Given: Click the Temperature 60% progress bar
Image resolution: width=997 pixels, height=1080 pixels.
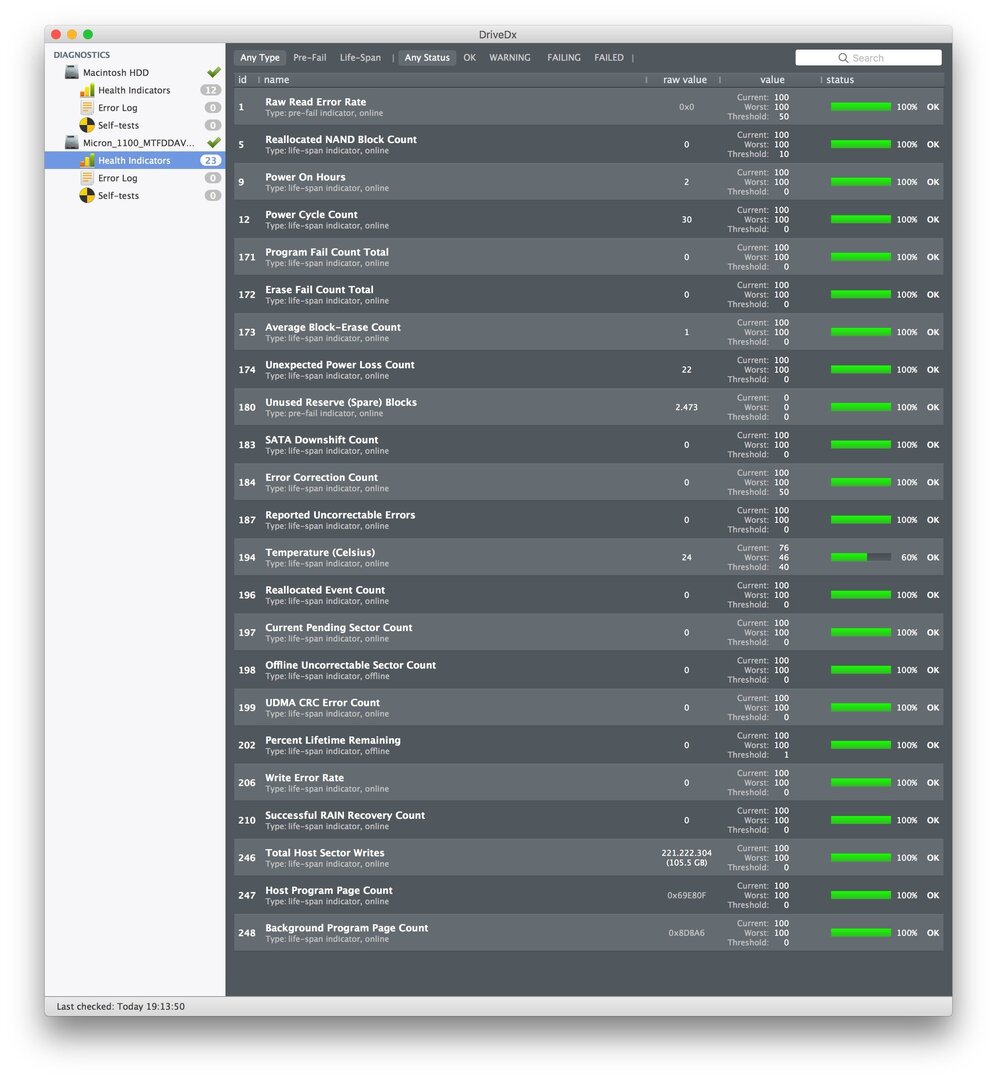Looking at the screenshot, I should coord(861,557).
